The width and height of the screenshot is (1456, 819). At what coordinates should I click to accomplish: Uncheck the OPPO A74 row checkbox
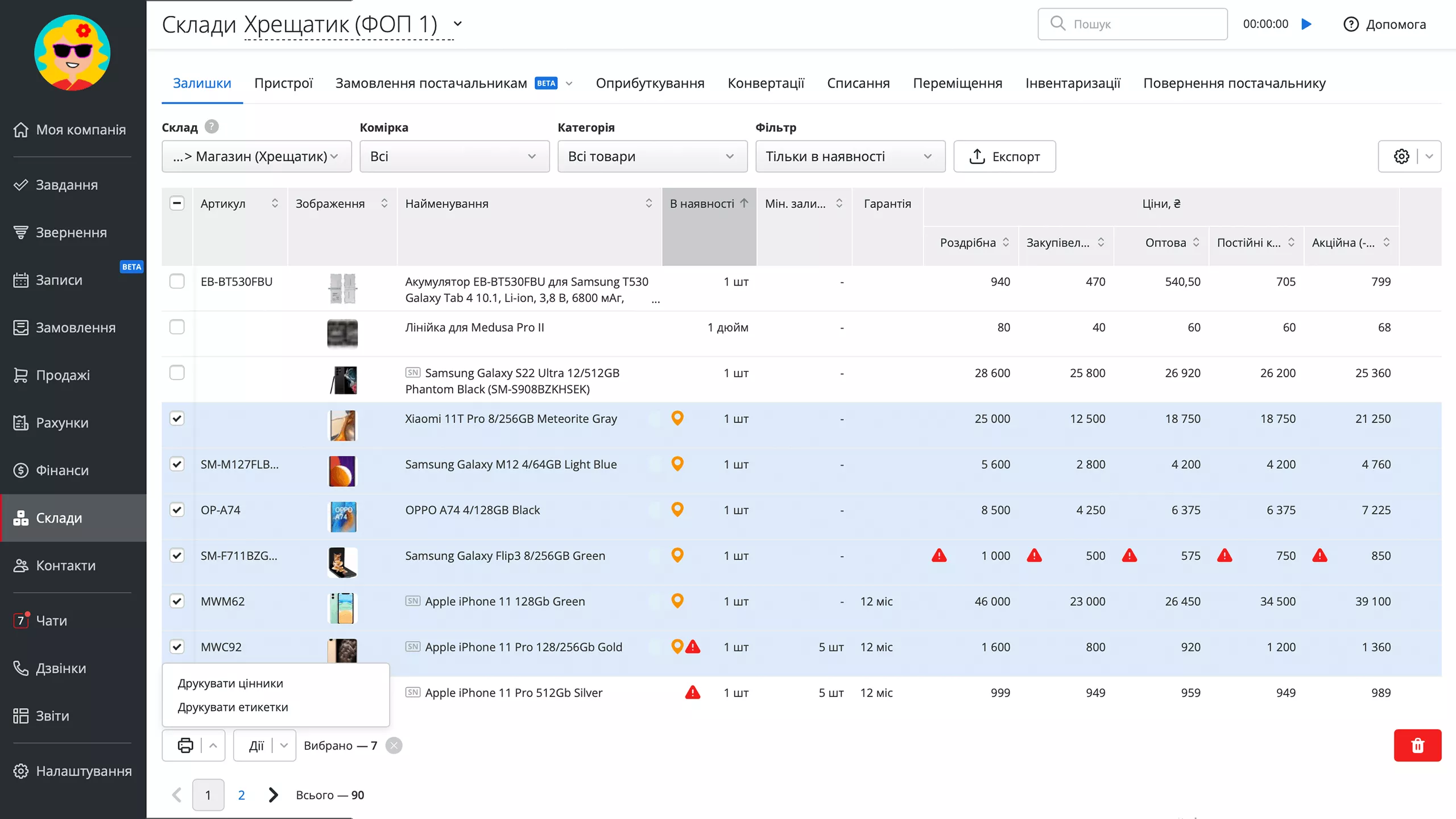pyautogui.click(x=177, y=510)
